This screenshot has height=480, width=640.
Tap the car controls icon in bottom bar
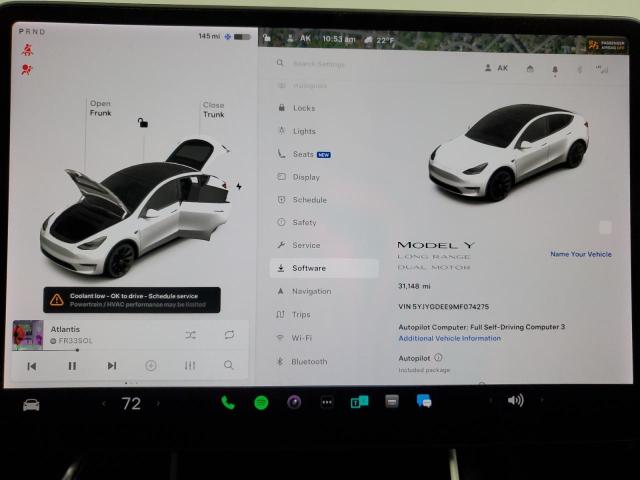[31, 405]
